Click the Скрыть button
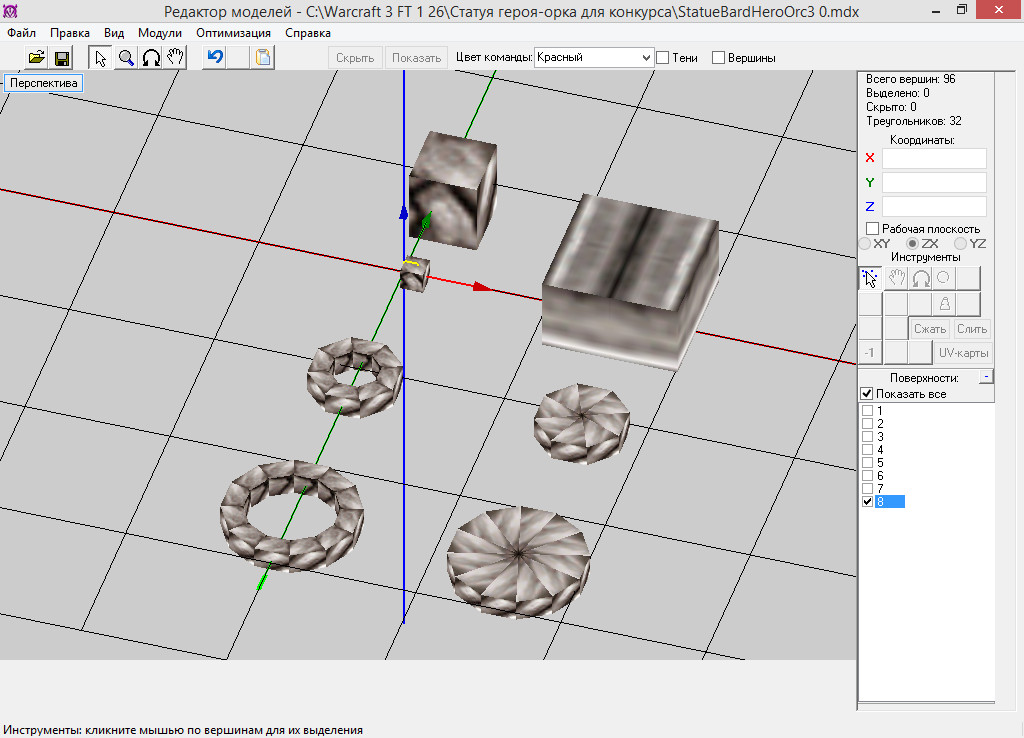 (355, 57)
